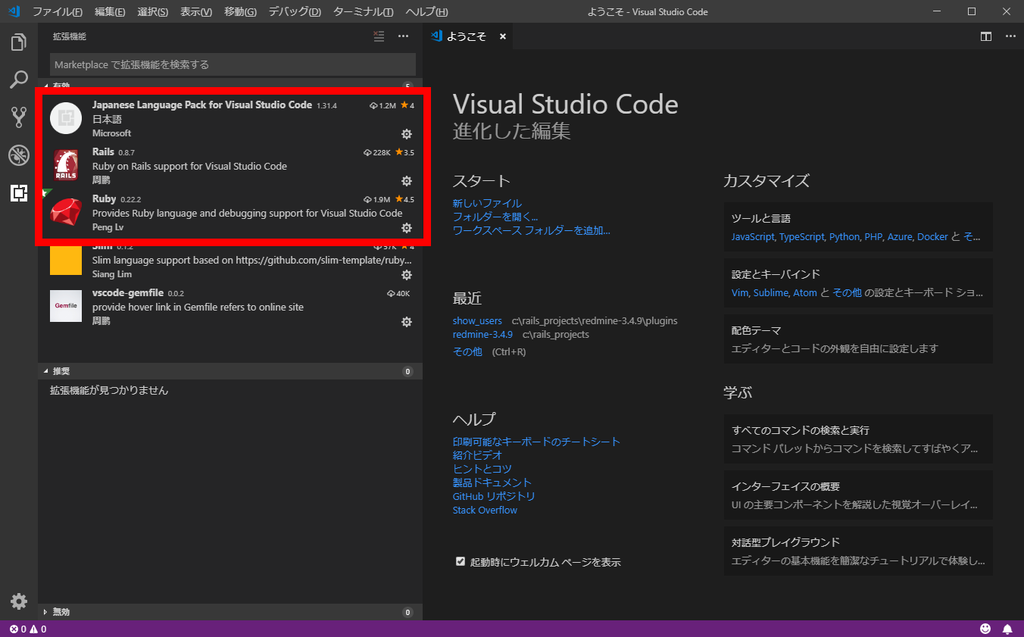The height and width of the screenshot is (637, 1024).
Task: Click the VS Code logo in title bar
Action: (x=14, y=11)
